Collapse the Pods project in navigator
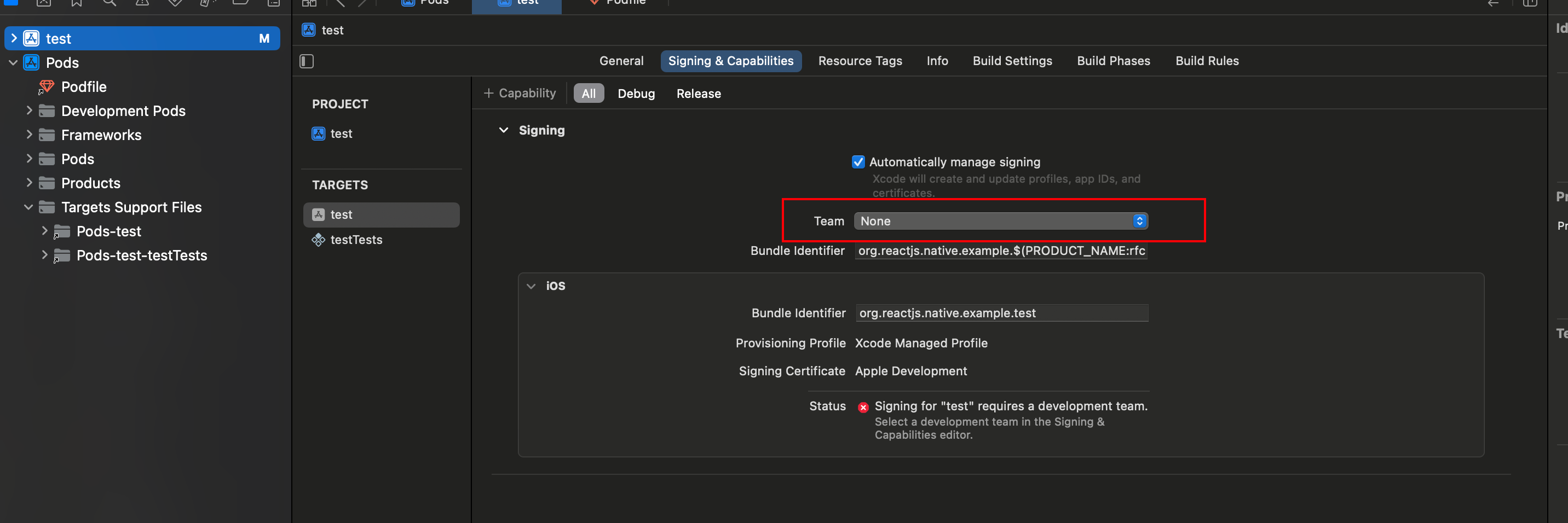Screen dimensions: 1568x523 click(x=13, y=62)
